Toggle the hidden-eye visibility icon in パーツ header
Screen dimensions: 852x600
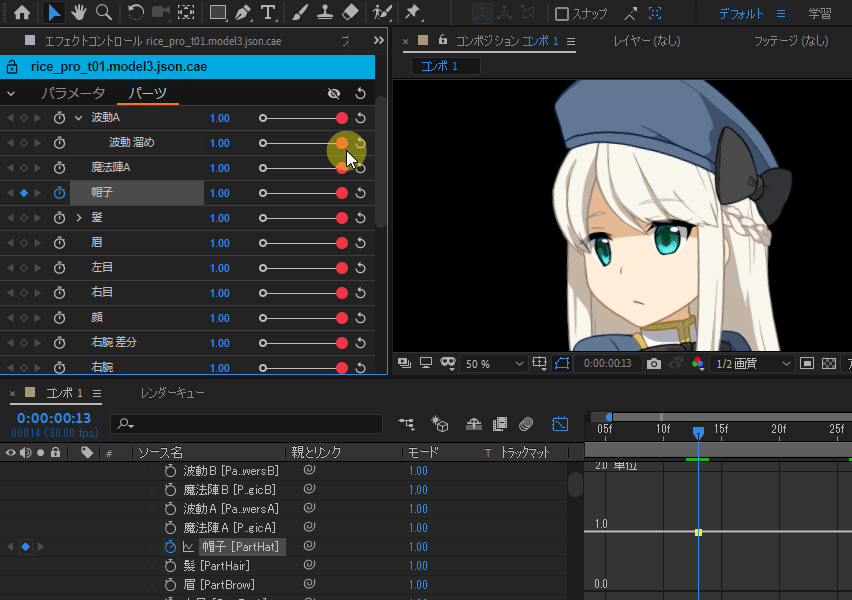pos(335,94)
